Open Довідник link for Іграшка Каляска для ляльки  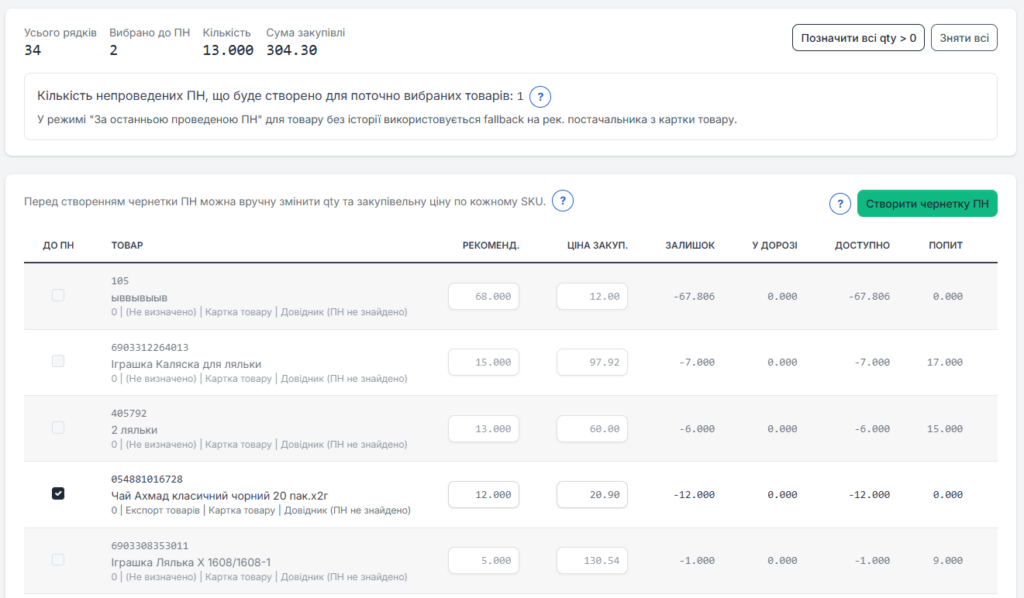[x=342, y=379]
